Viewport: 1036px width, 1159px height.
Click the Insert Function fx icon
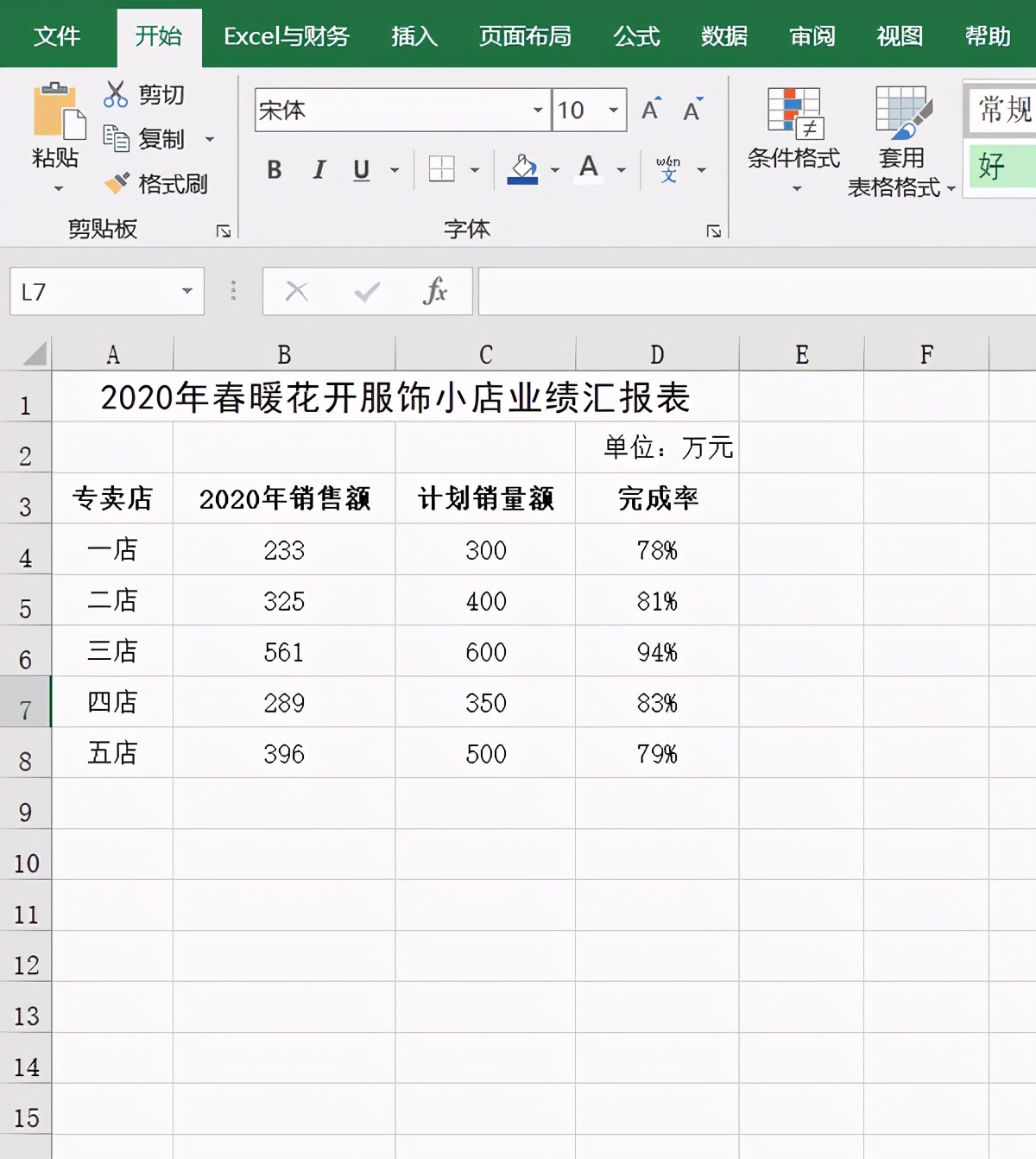[x=436, y=292]
